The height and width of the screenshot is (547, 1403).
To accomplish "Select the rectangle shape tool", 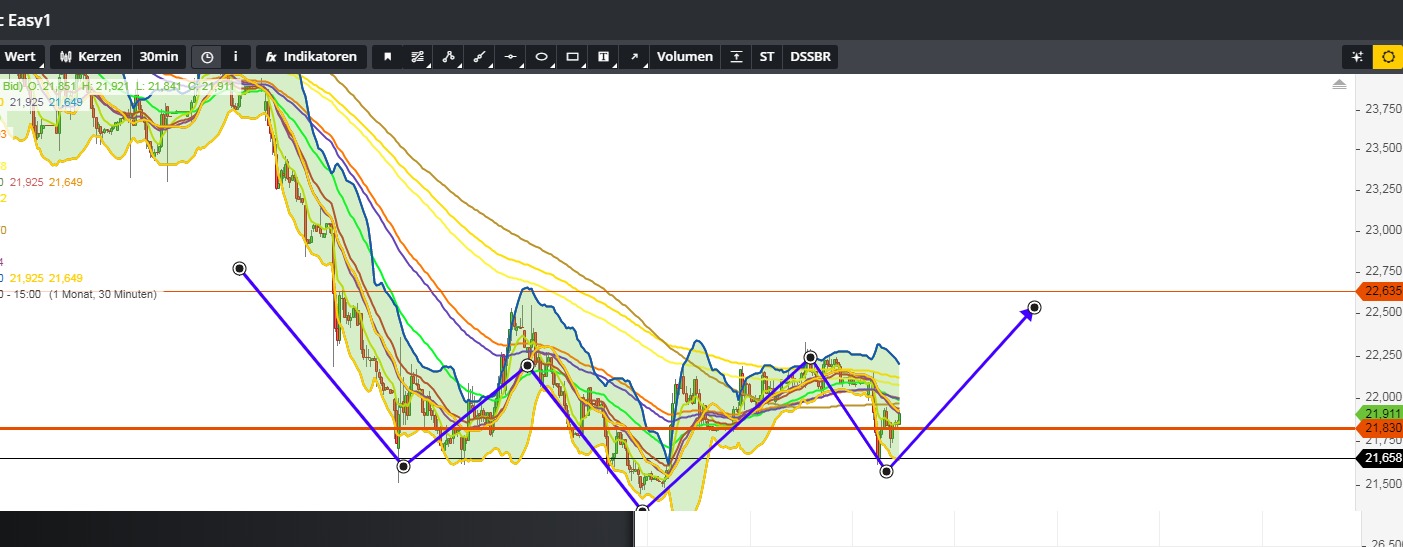I will [x=573, y=57].
